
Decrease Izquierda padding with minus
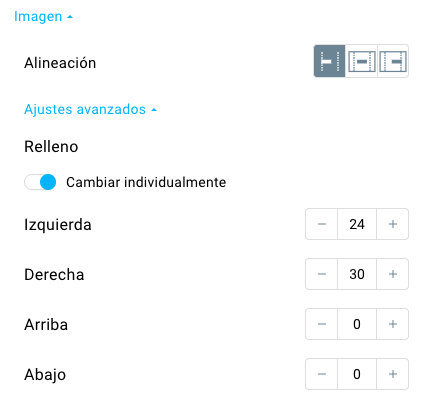pos(322,224)
